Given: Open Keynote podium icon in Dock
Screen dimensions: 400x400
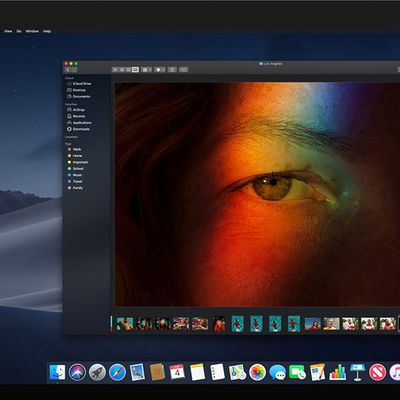Looking at the screenshot, I should 358,372.
